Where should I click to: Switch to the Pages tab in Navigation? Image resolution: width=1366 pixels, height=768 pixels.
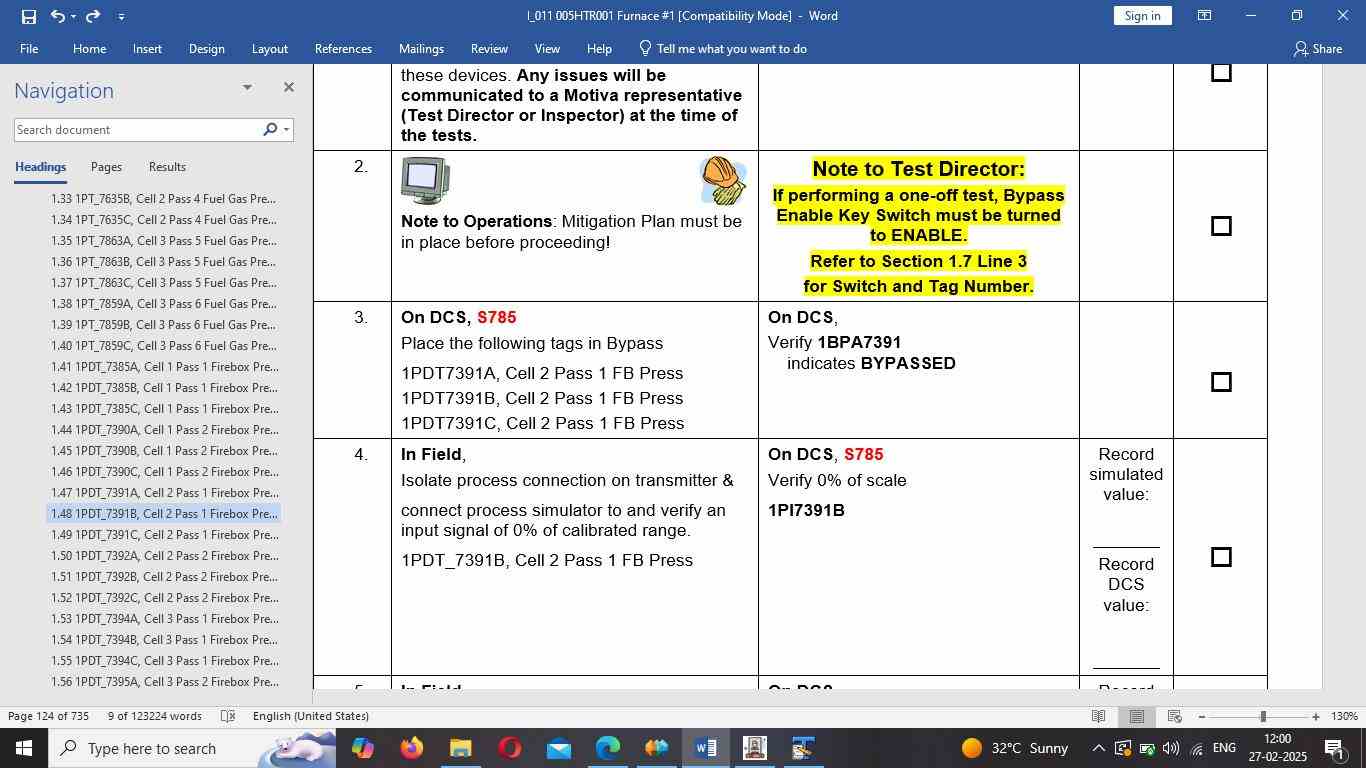(106, 167)
